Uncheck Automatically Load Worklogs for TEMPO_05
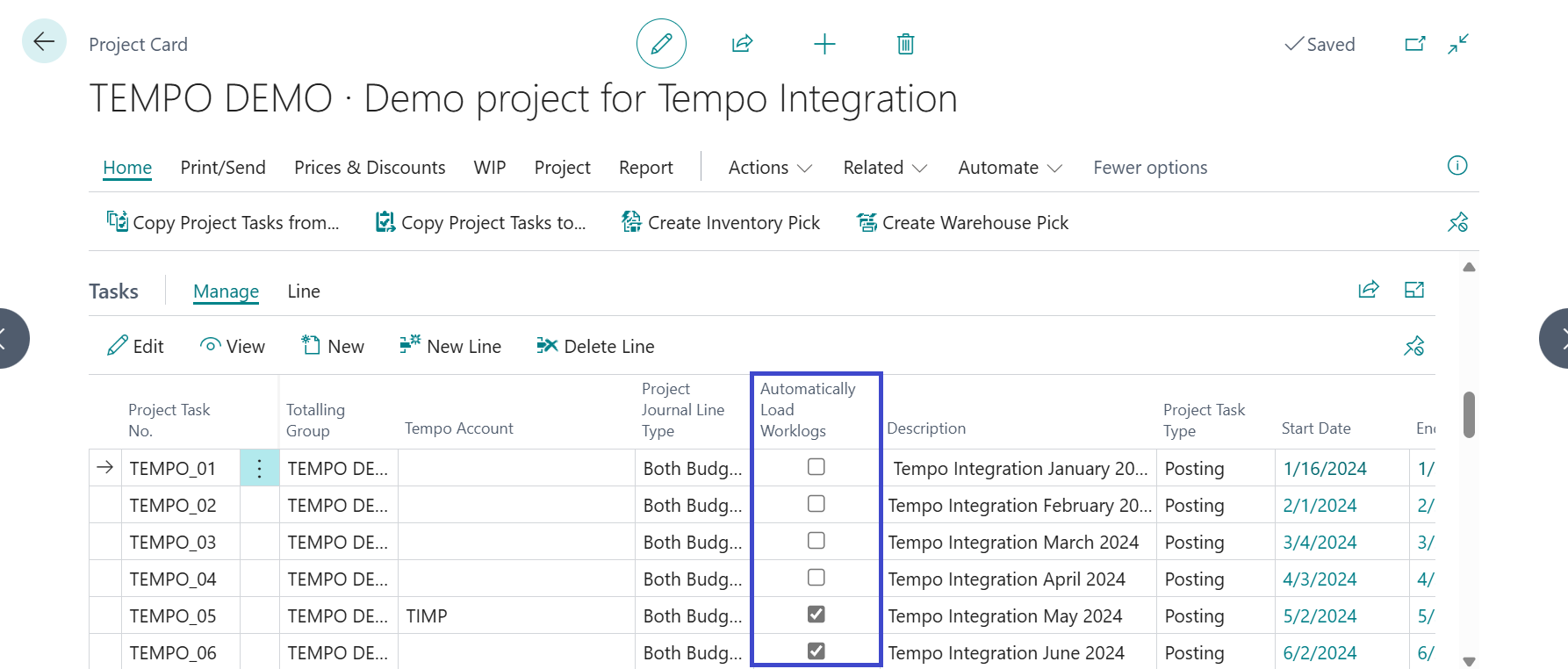 tap(816, 615)
